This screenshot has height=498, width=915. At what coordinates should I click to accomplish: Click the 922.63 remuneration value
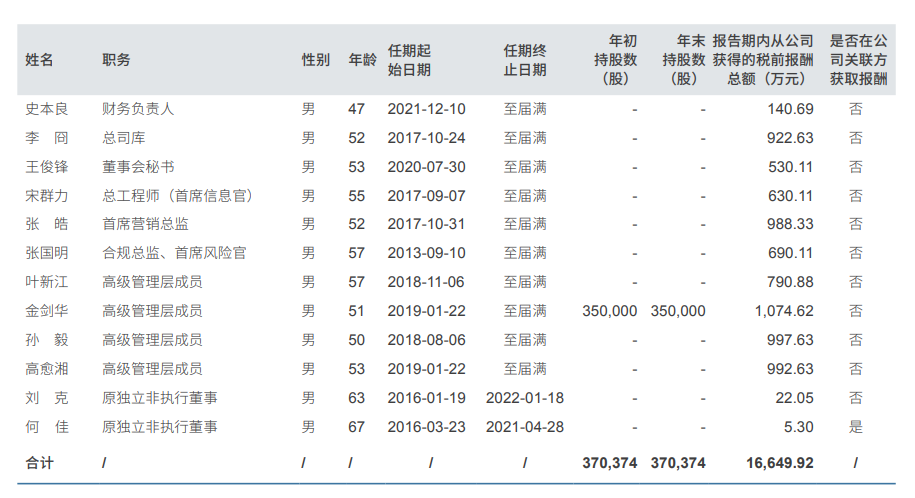(x=790, y=138)
